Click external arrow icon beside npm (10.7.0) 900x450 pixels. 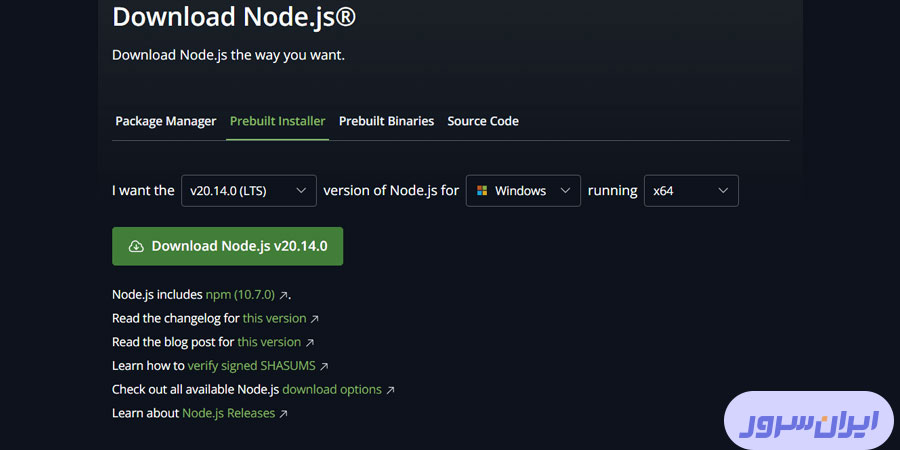click(284, 295)
